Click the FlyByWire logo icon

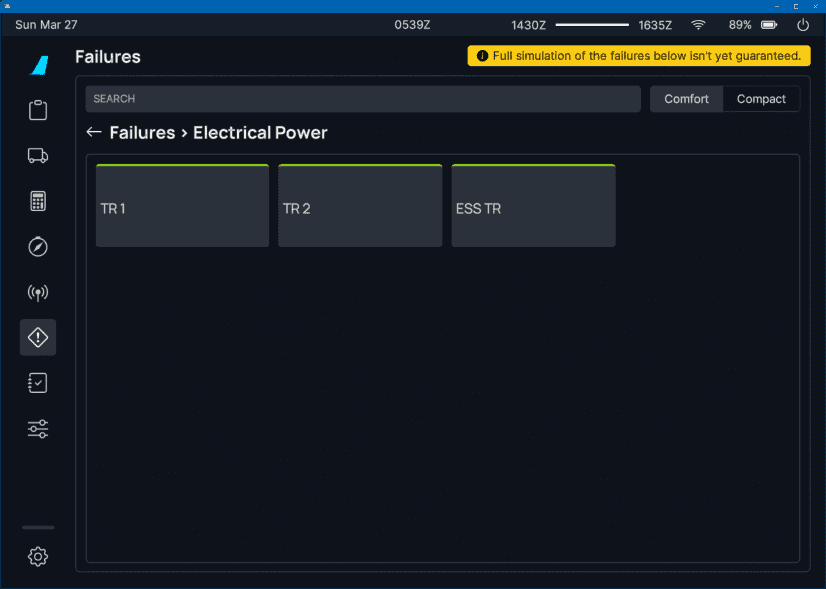pos(39,65)
